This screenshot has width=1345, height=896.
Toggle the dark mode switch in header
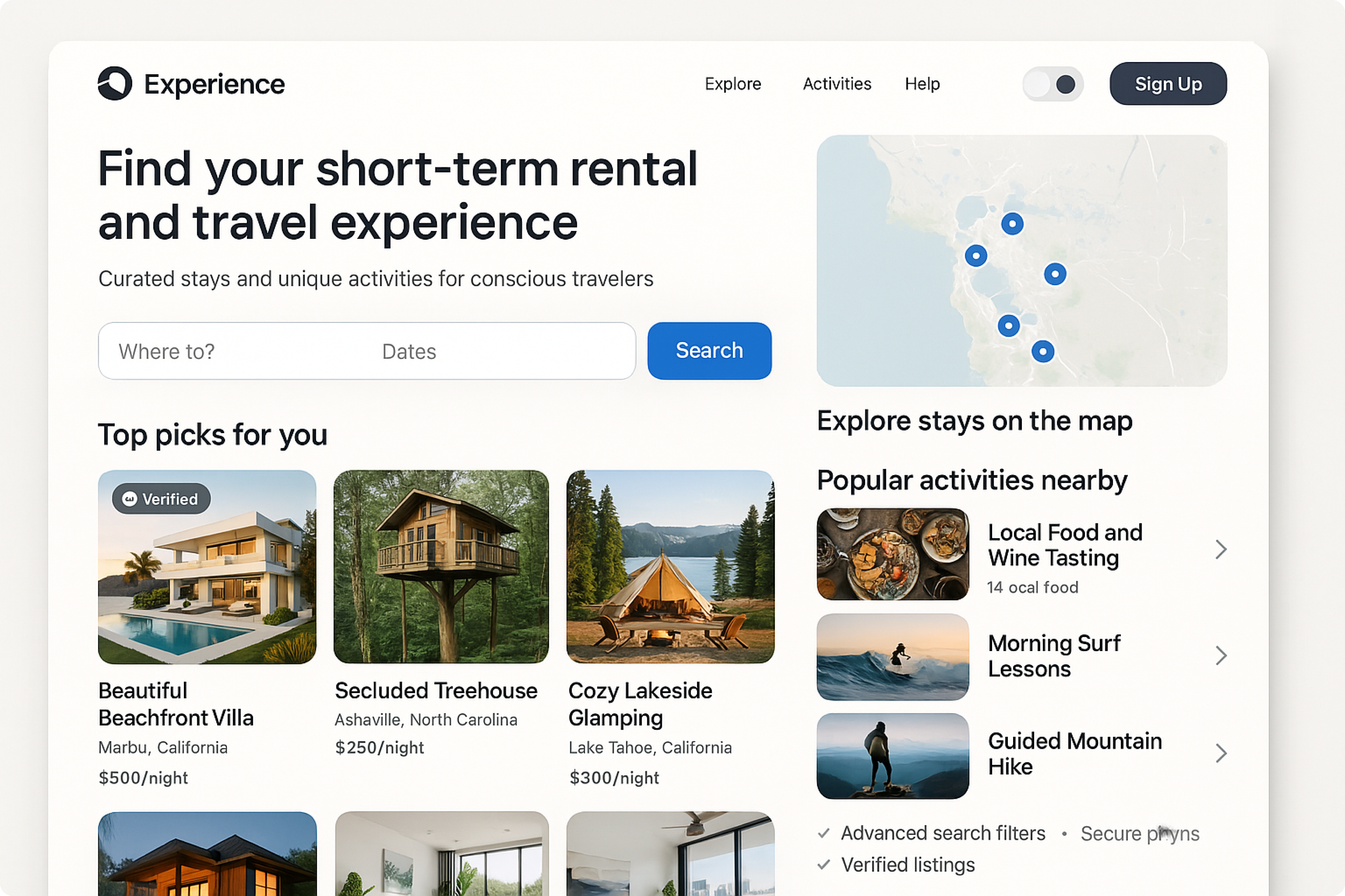point(1053,85)
